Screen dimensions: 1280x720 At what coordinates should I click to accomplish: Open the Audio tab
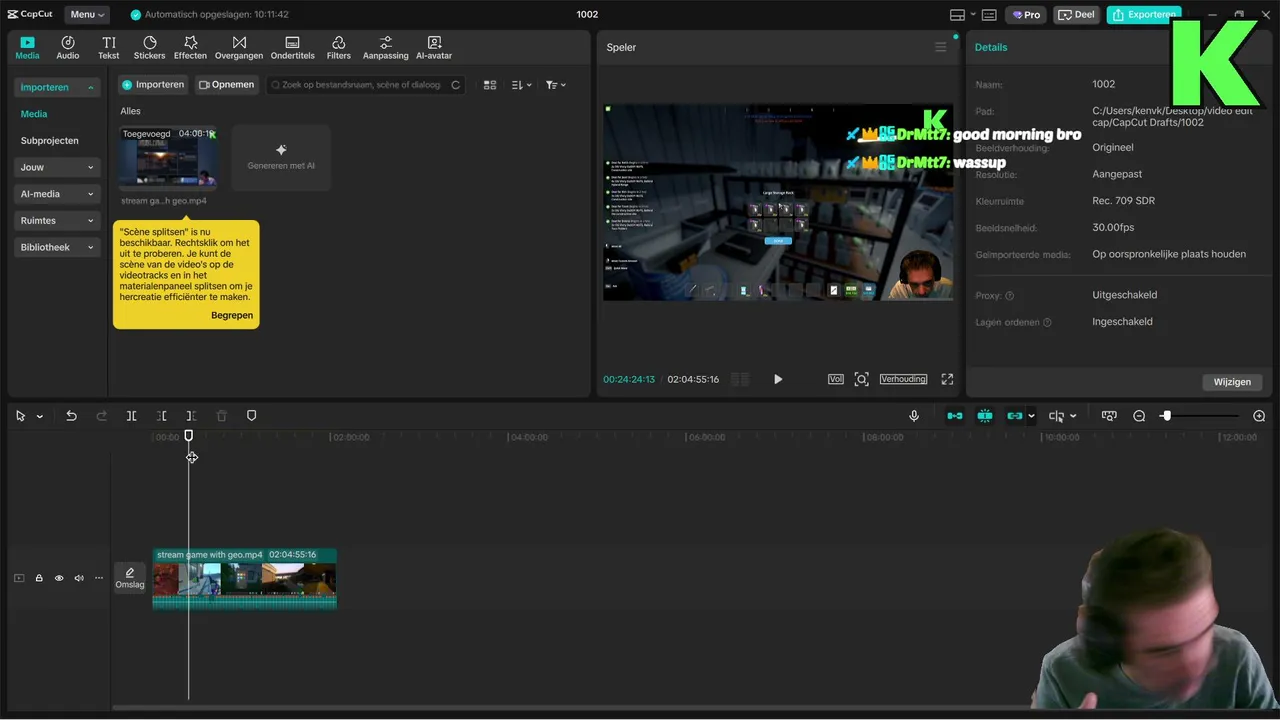[68, 47]
